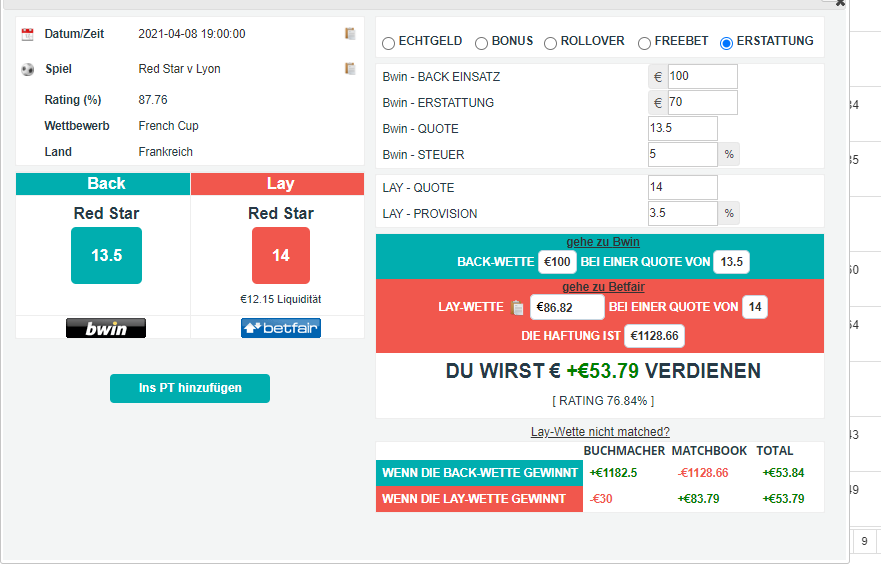The image size is (881, 582).
Task: Click the '€12.15 Liquidität' text
Action: (280, 299)
